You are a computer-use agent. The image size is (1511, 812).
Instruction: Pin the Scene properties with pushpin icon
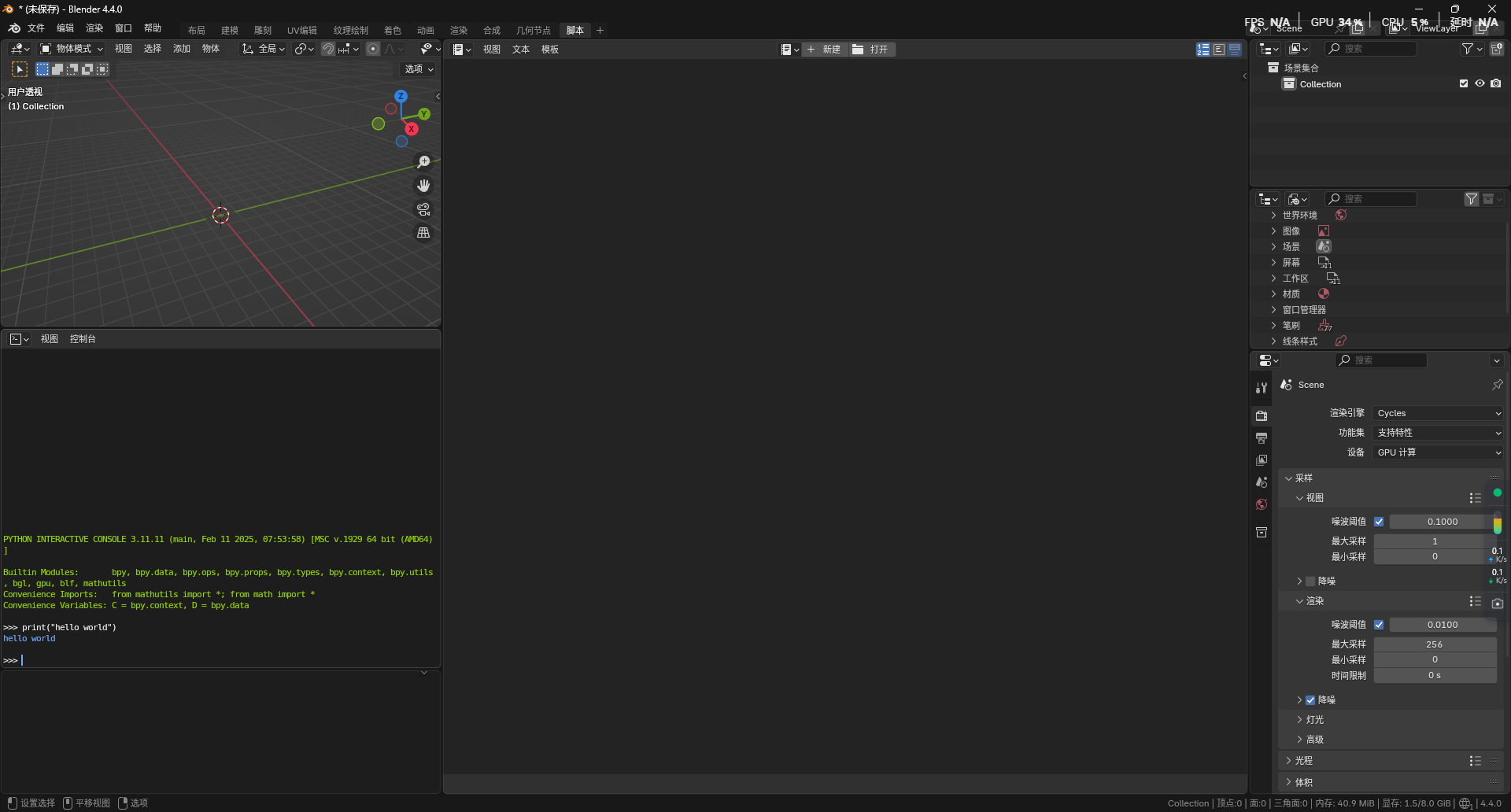1497,385
